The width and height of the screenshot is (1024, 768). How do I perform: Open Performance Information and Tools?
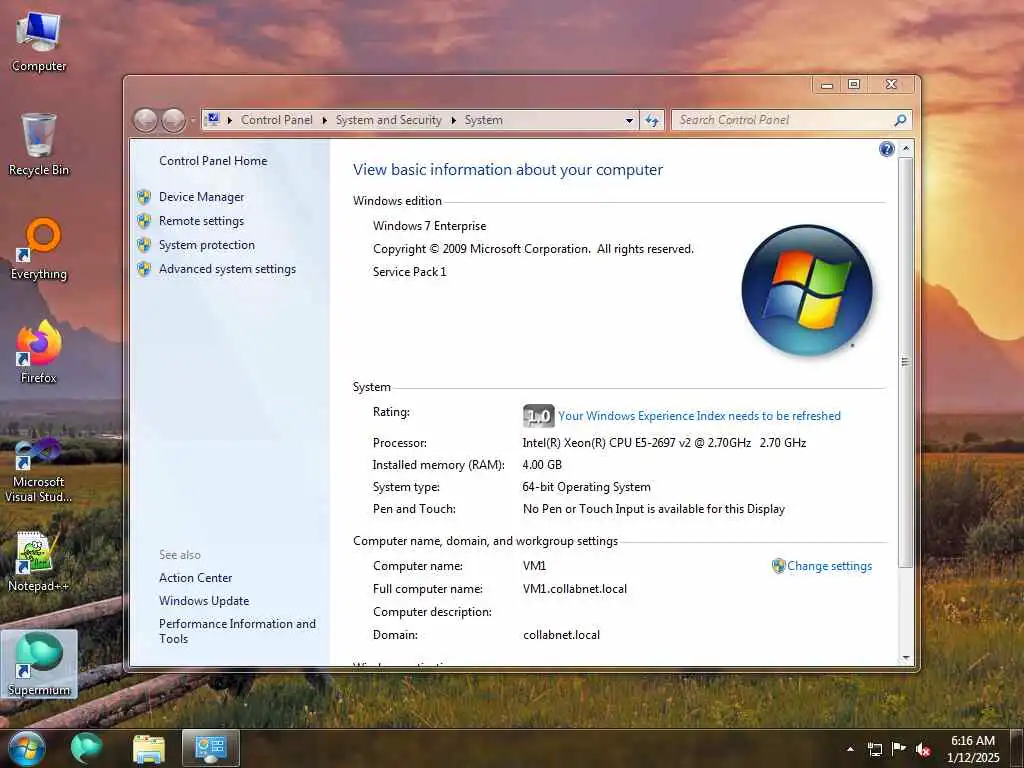pos(237,632)
